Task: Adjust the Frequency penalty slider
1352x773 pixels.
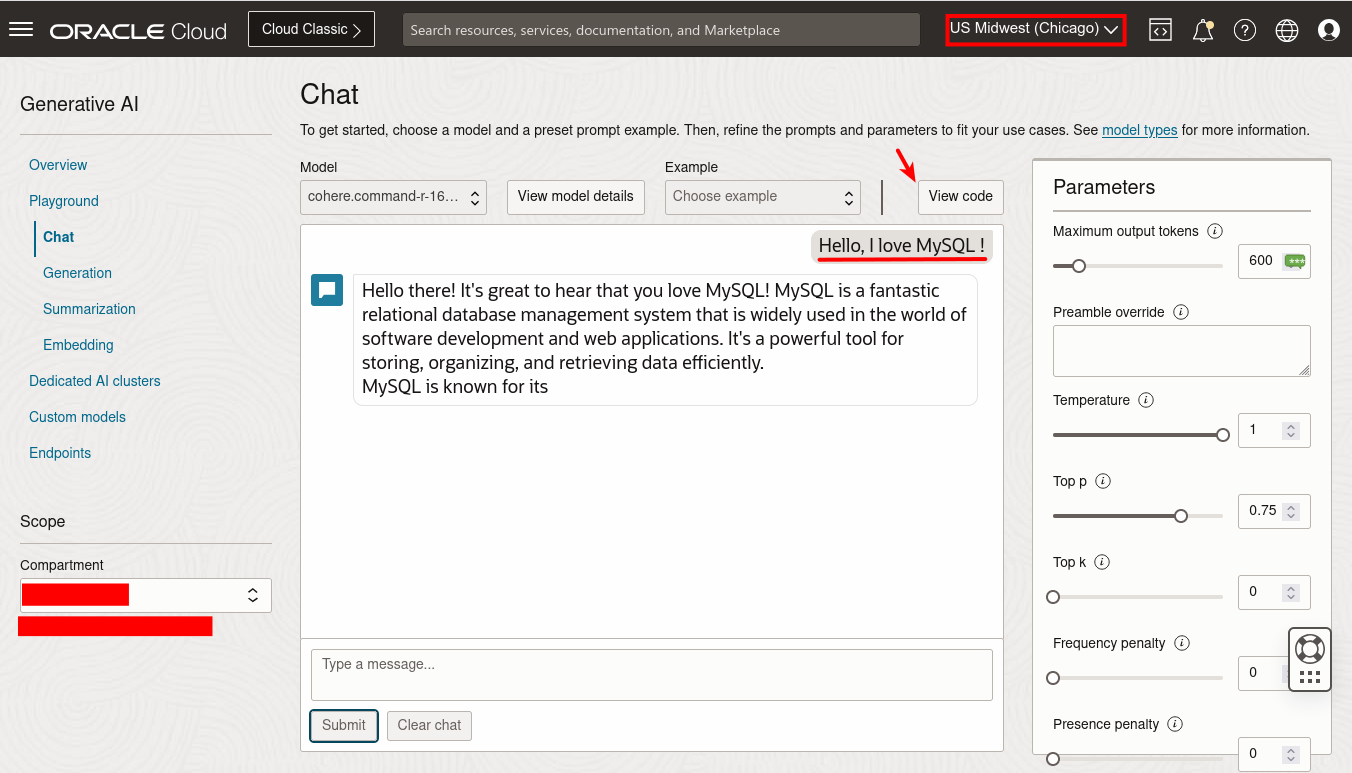Action: [1138, 678]
